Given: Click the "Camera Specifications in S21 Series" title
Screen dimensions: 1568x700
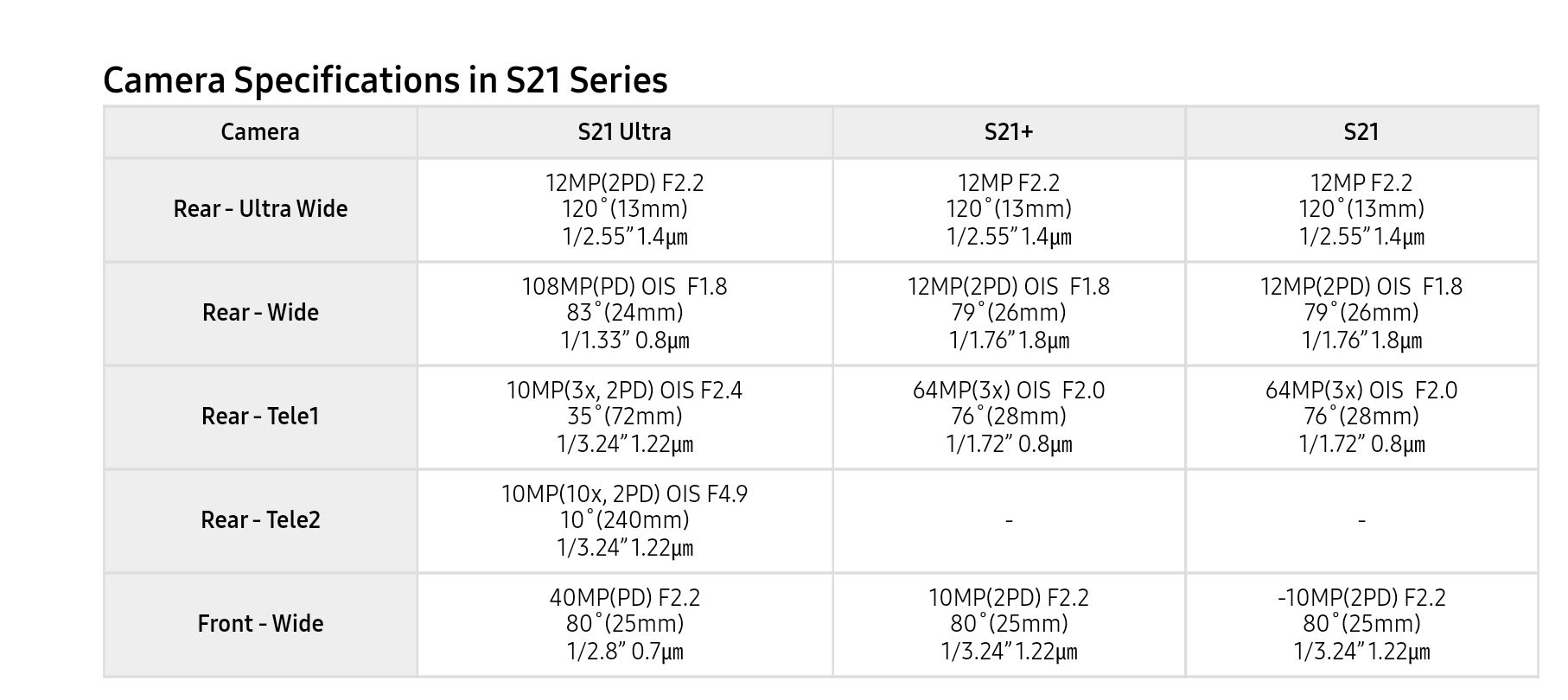Looking at the screenshot, I should click(385, 80).
